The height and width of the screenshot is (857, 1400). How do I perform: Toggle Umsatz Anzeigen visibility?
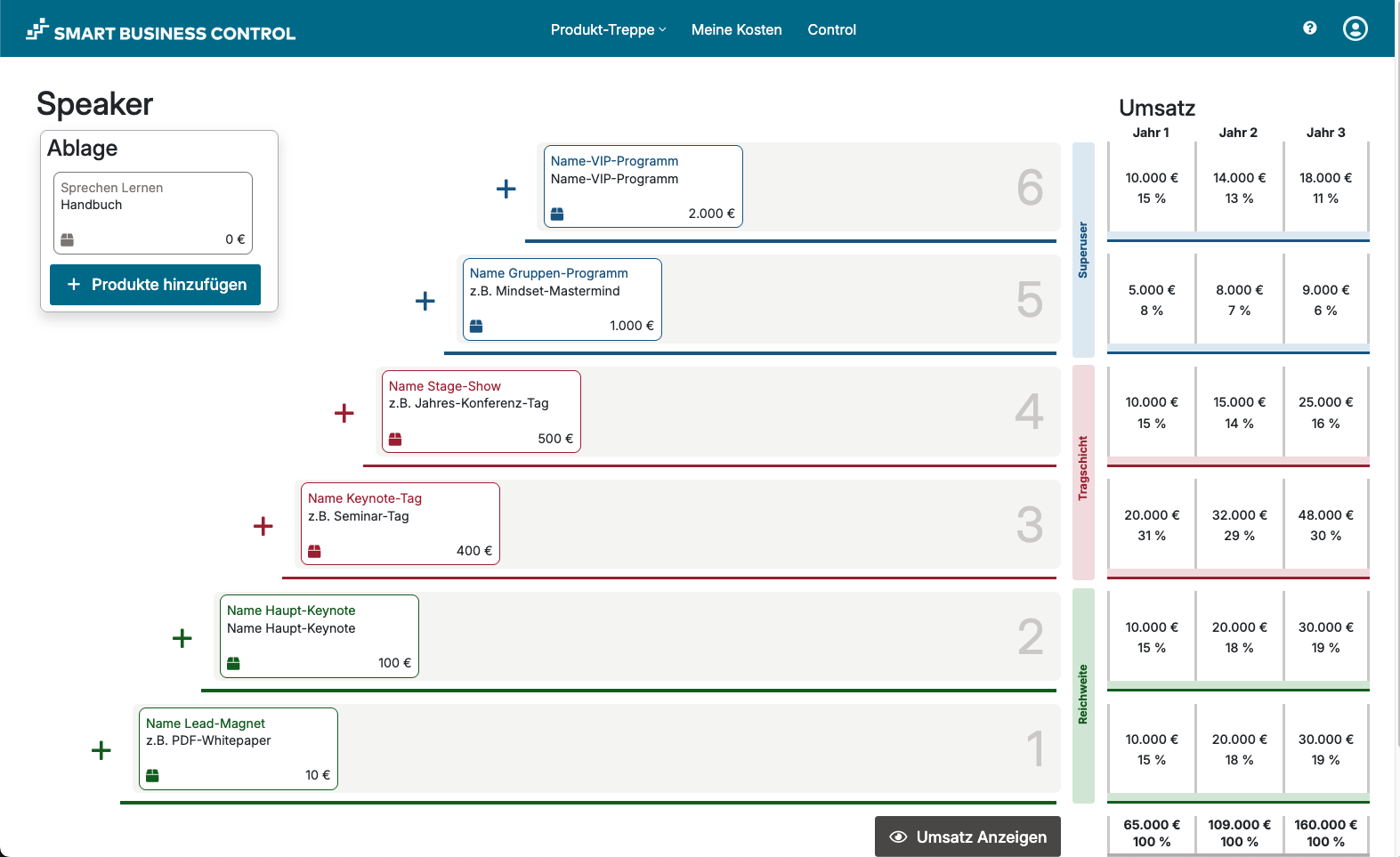click(967, 837)
